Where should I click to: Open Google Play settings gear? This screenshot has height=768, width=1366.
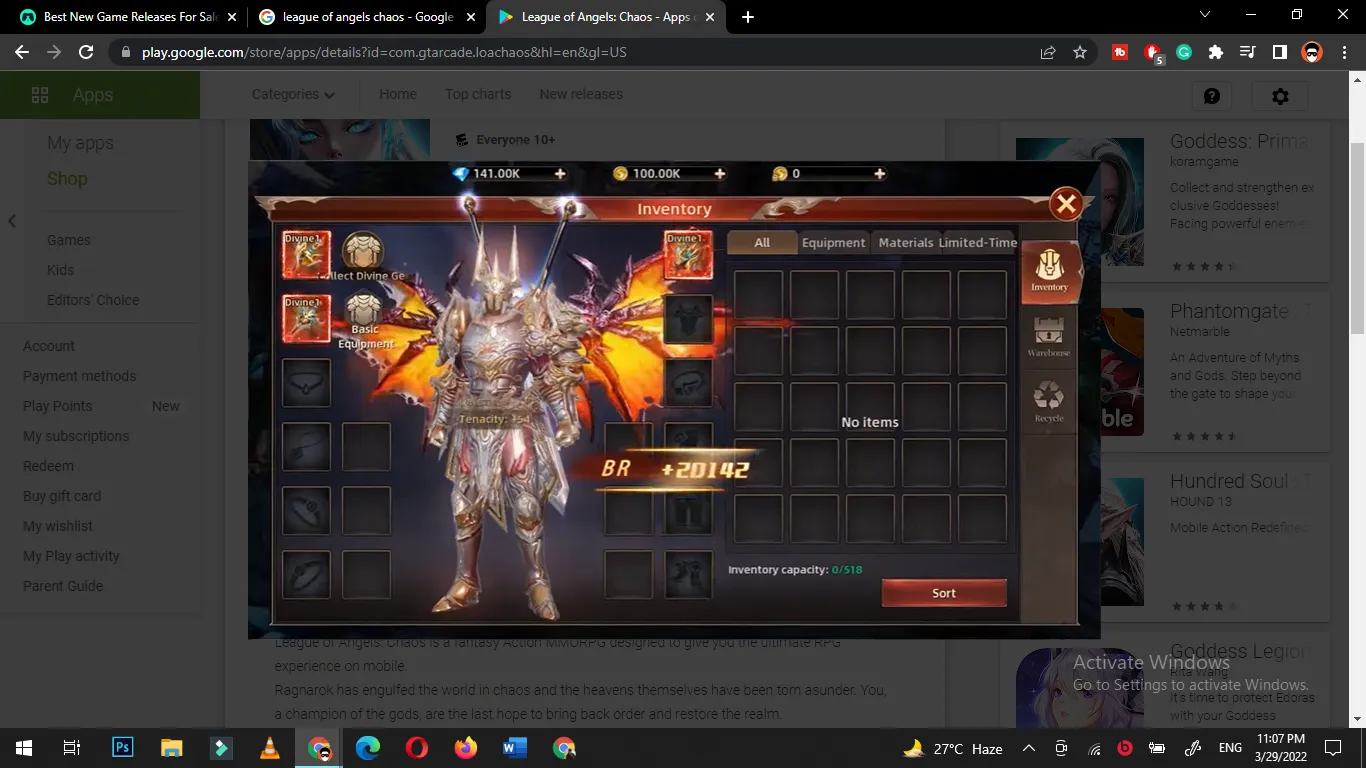tap(1280, 96)
